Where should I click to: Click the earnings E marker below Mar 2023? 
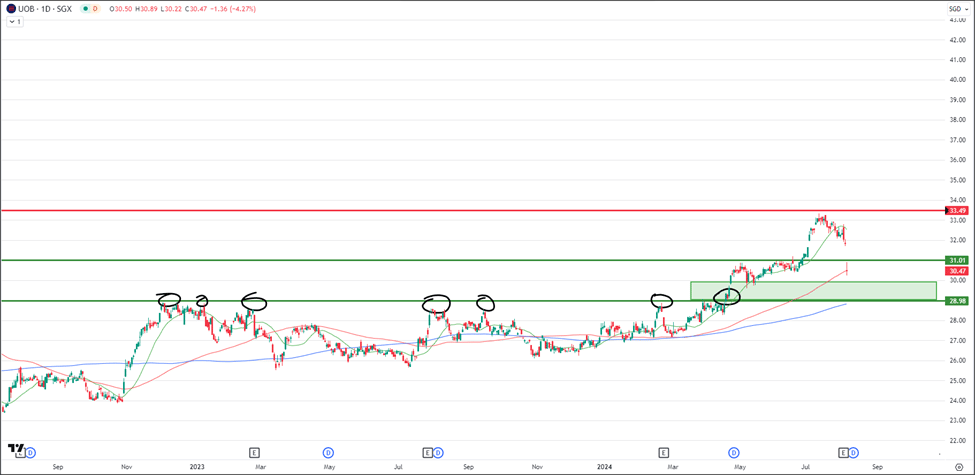pyautogui.click(x=253, y=452)
